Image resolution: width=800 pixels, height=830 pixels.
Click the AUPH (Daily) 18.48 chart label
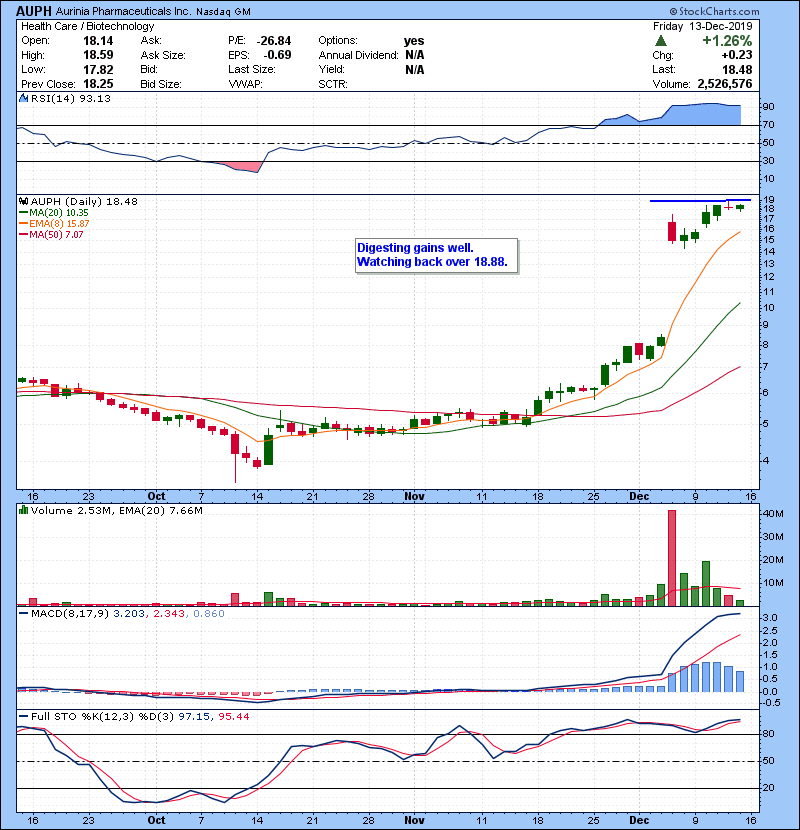(x=84, y=202)
